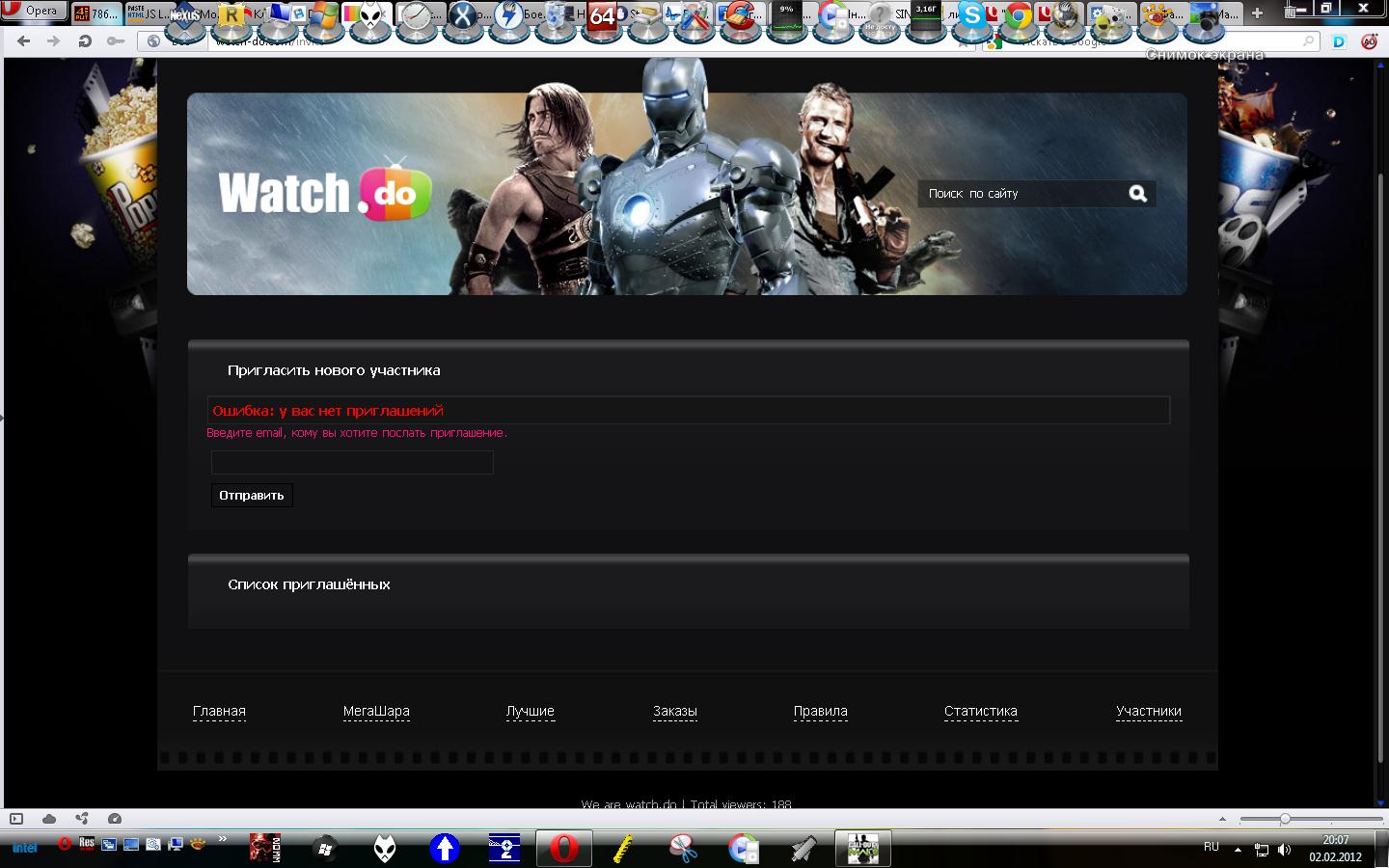Open the Статистика footer link

pyautogui.click(x=981, y=712)
